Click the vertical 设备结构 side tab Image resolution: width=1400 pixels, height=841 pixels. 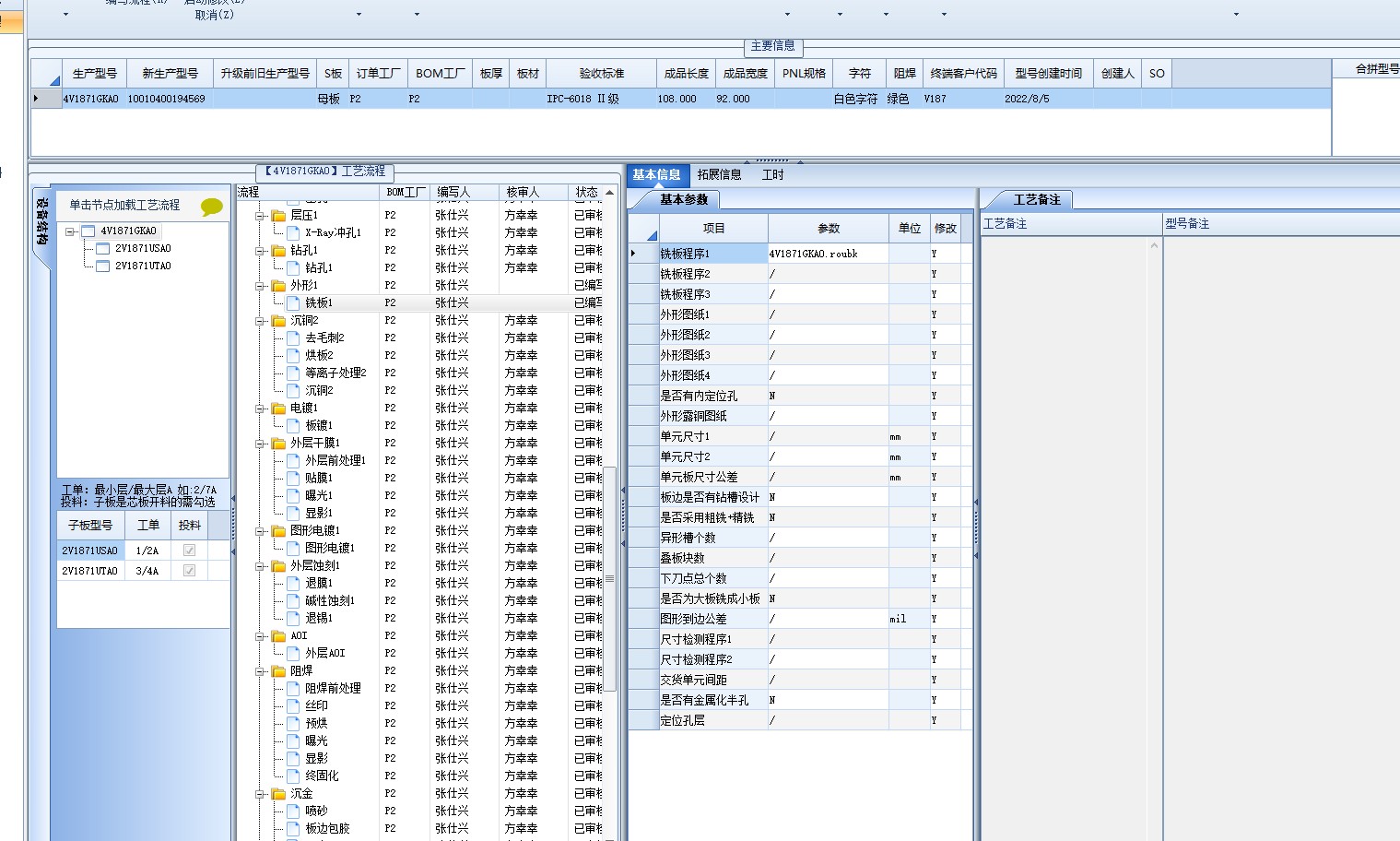click(x=41, y=221)
